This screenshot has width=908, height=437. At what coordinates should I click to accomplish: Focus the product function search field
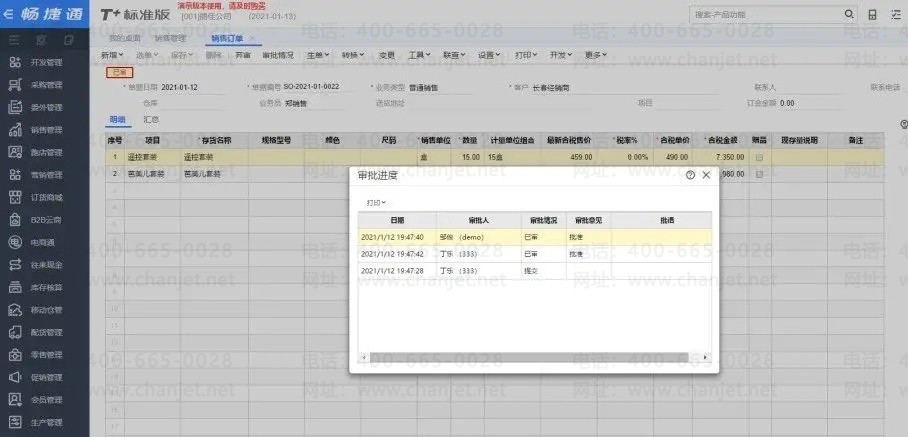point(766,14)
